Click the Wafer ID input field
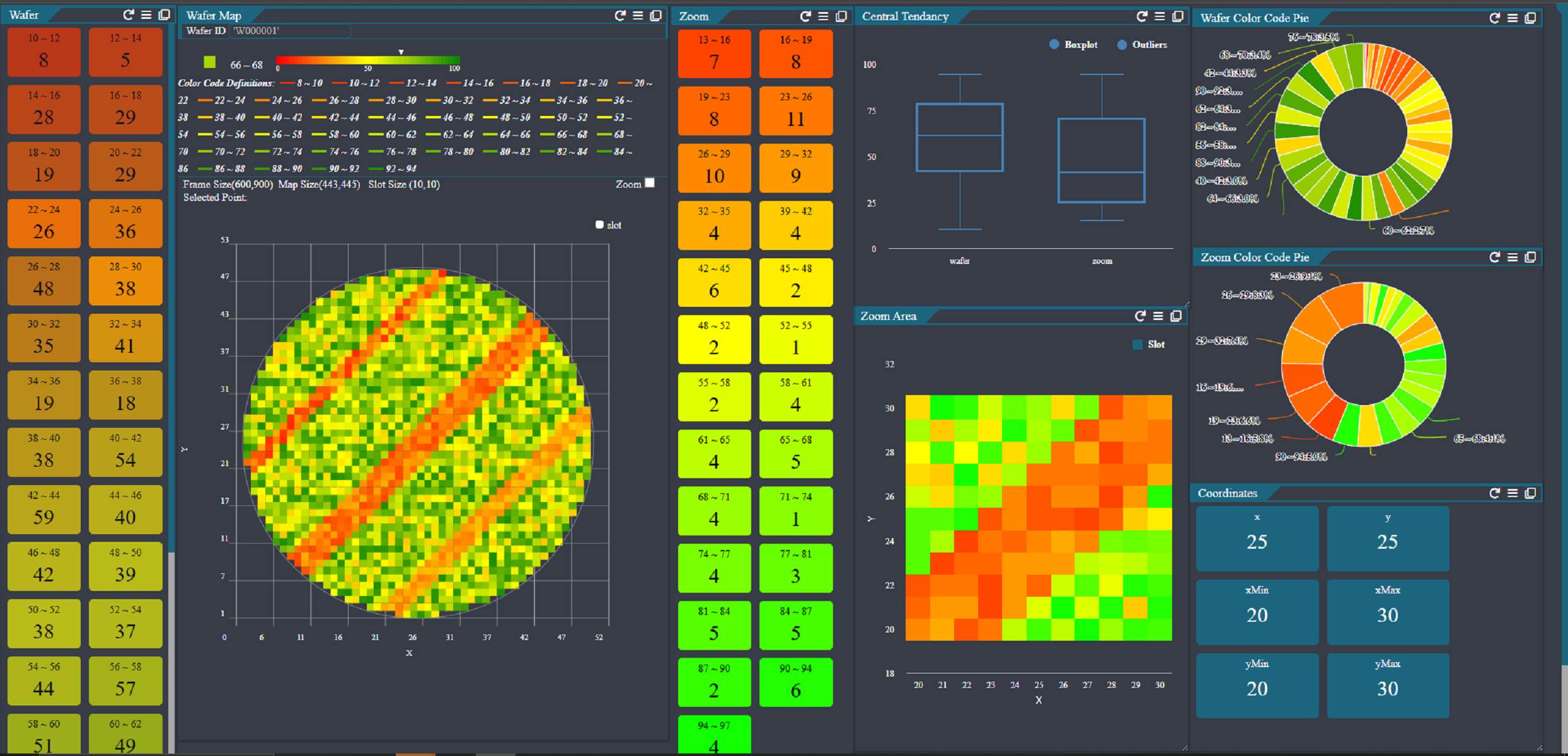1568x756 pixels. (290, 31)
